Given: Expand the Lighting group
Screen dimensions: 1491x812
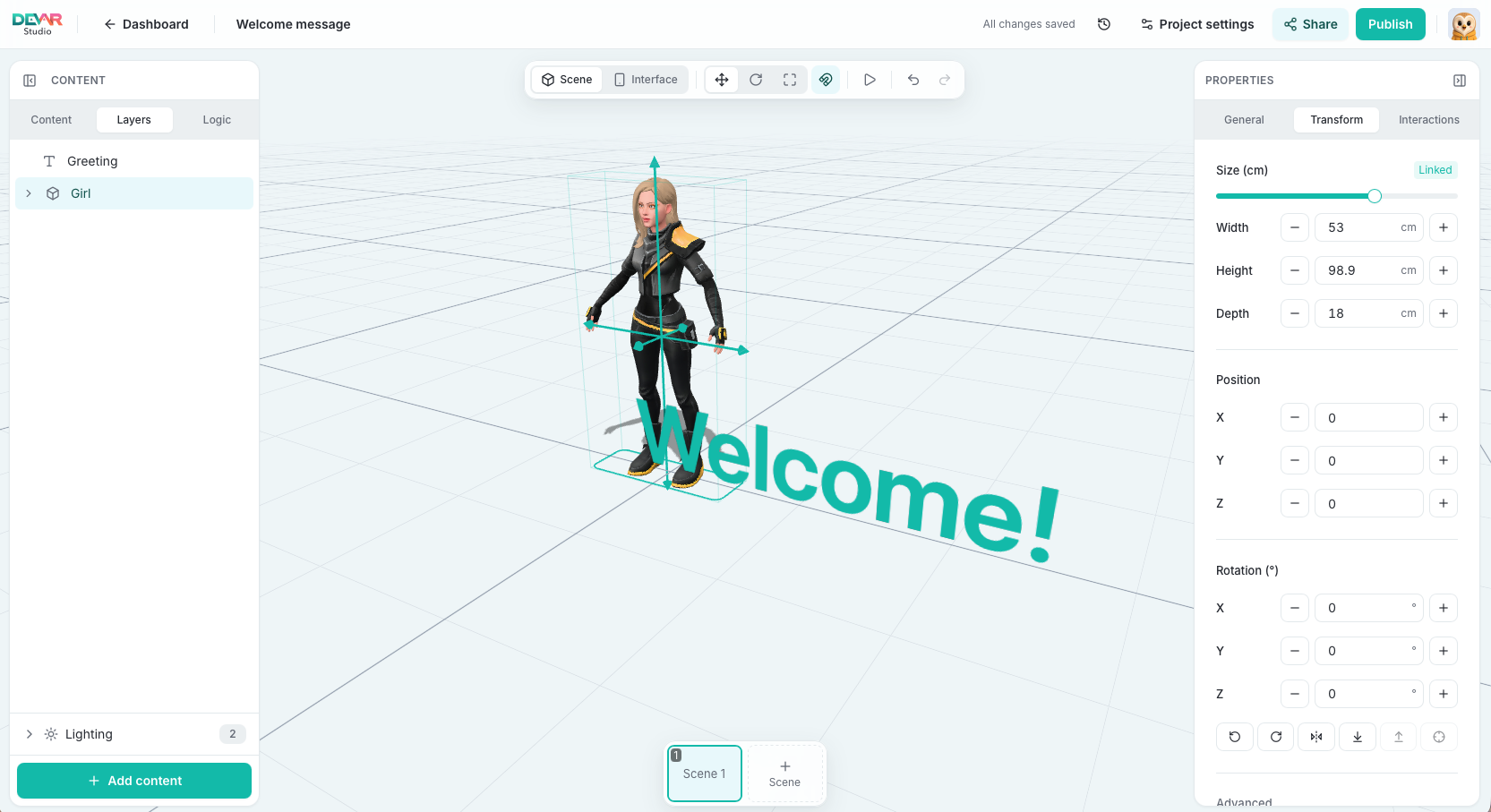Looking at the screenshot, I should pos(29,734).
